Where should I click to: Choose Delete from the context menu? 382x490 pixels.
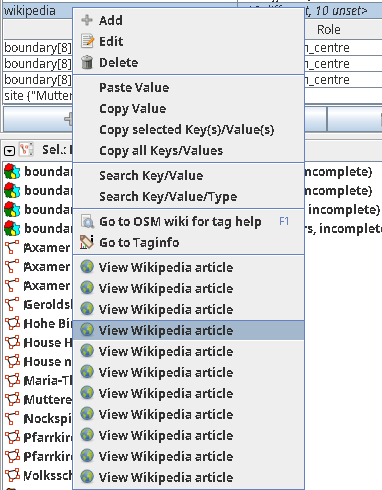(x=188, y=62)
